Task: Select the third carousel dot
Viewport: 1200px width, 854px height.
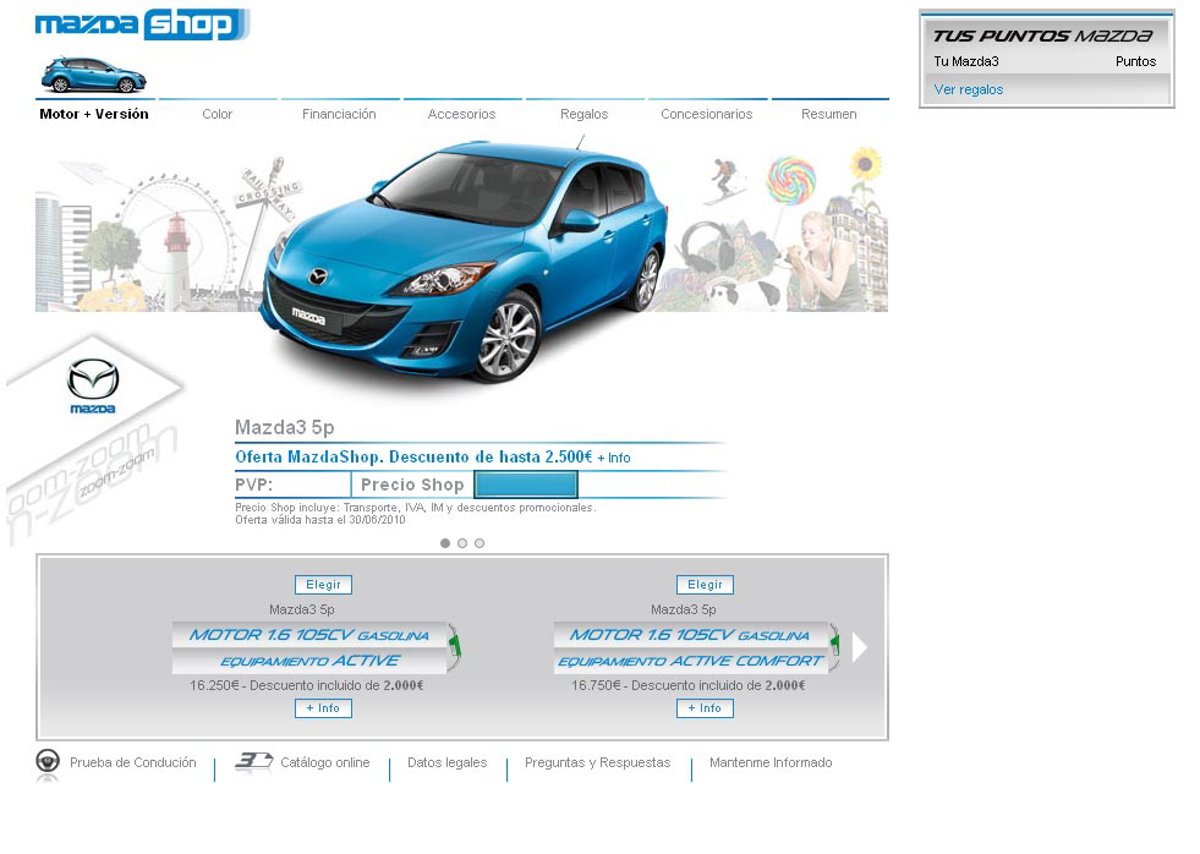Action: (x=479, y=543)
